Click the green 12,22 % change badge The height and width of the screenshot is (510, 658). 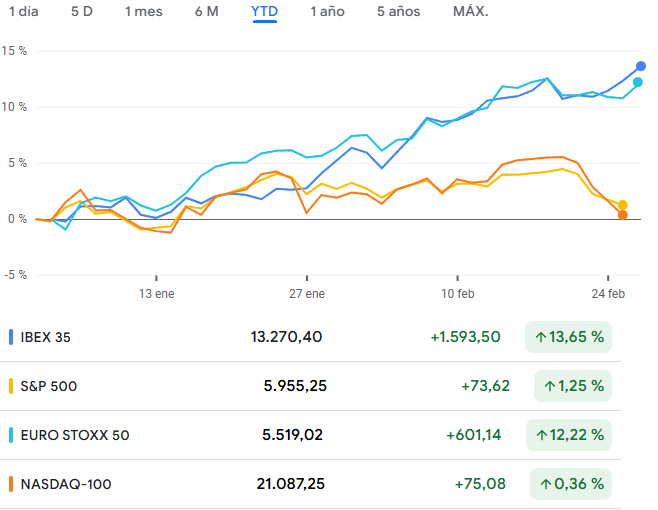[568, 435]
